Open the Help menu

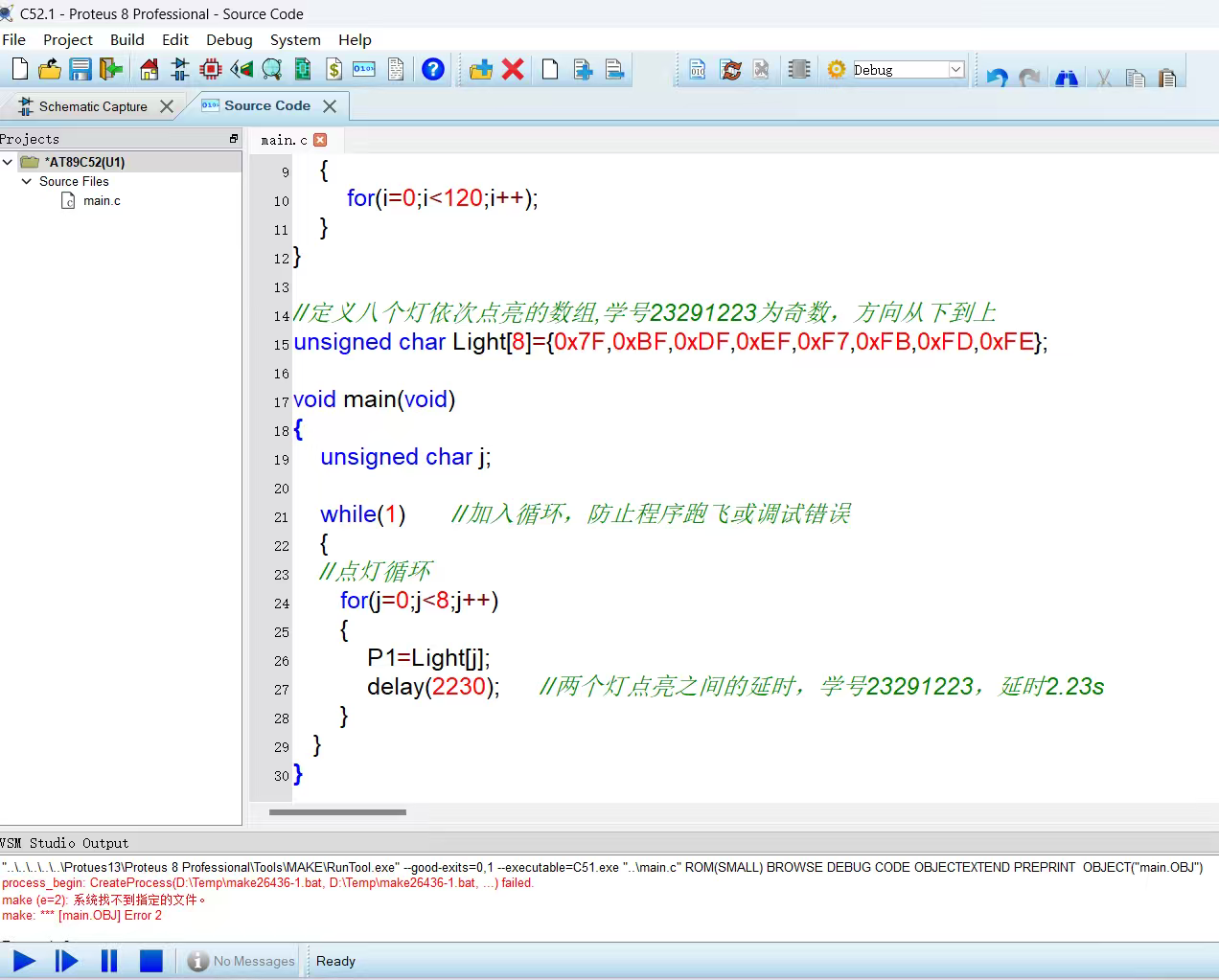click(355, 39)
